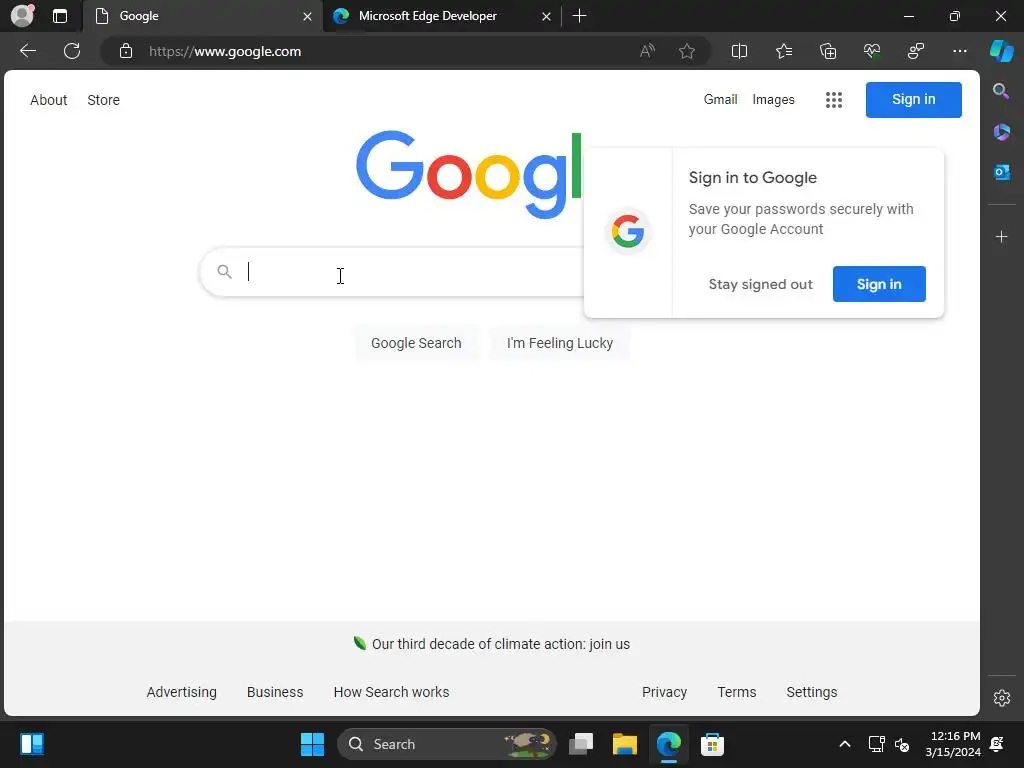The height and width of the screenshot is (768, 1024).
Task: Open Task View on taskbar
Action: pyautogui.click(x=581, y=744)
